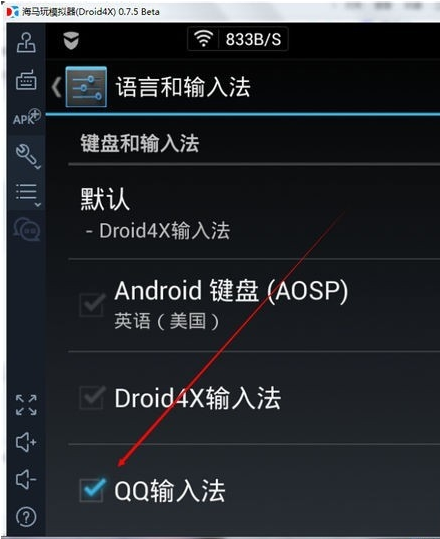
Task: Click the joystick icon in sidebar
Action: (x=26, y=43)
